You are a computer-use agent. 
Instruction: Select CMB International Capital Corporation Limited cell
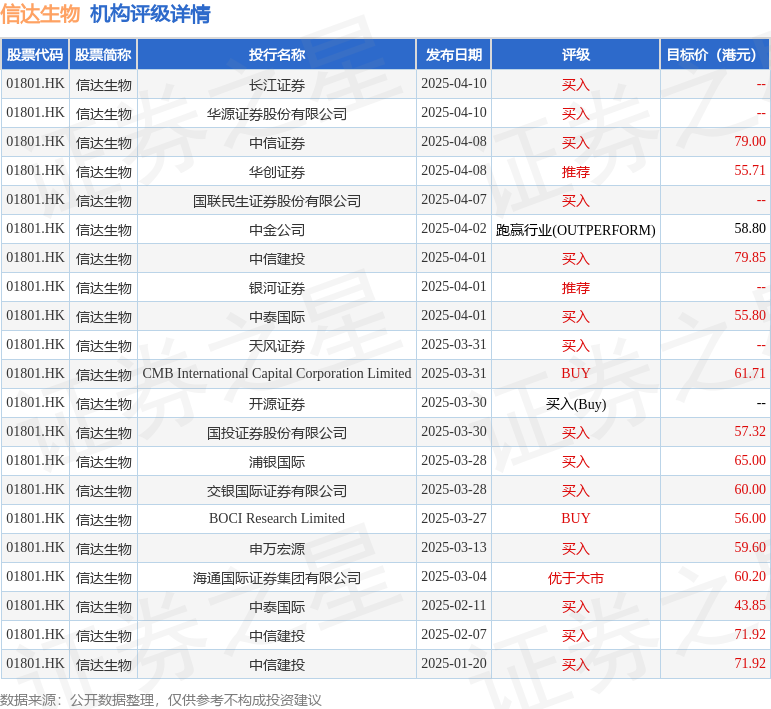277,374
